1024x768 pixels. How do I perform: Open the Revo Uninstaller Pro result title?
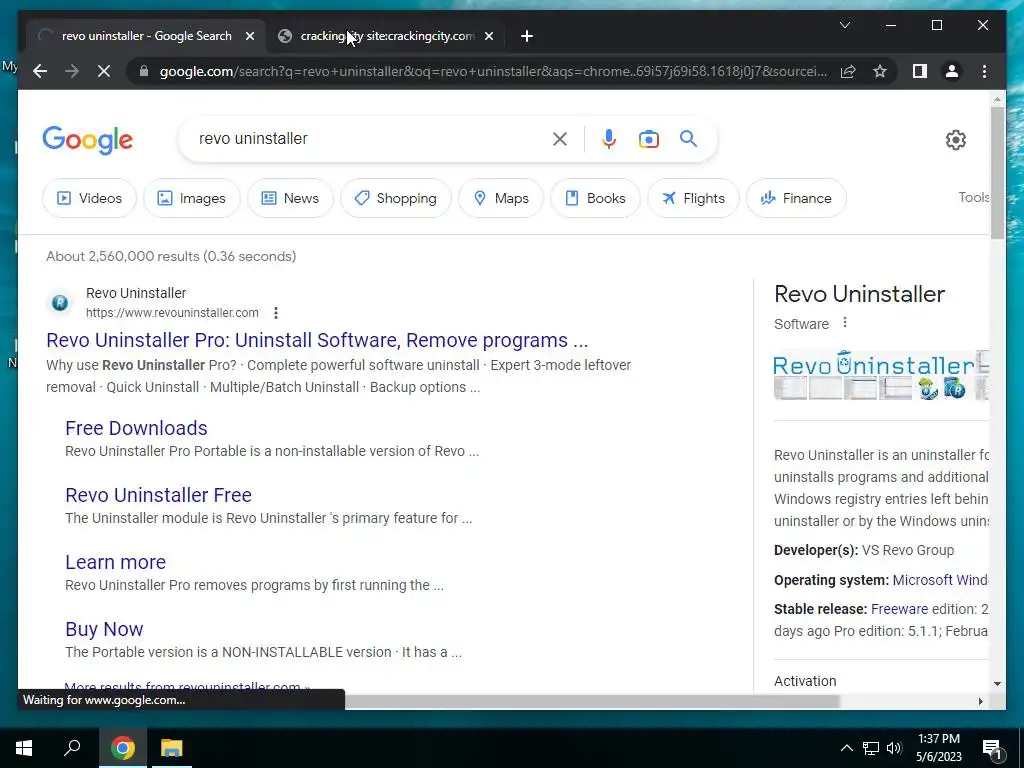click(317, 340)
